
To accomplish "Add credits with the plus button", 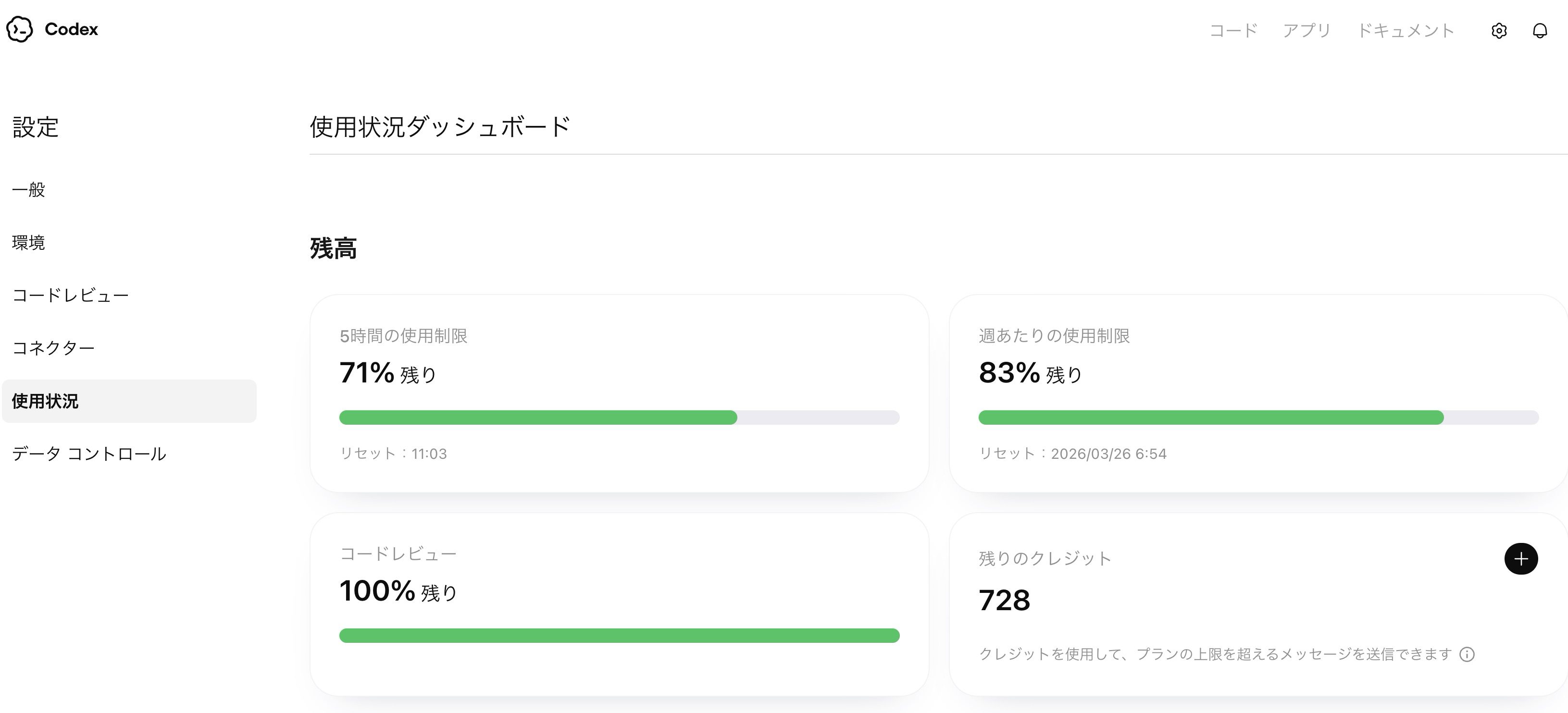I will click(x=1520, y=558).
